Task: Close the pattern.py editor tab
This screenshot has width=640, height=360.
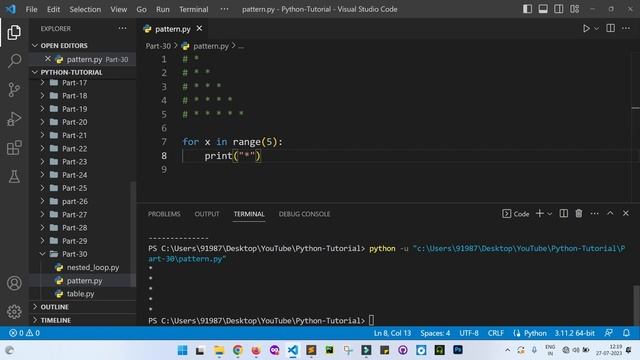Action: [x=199, y=29]
